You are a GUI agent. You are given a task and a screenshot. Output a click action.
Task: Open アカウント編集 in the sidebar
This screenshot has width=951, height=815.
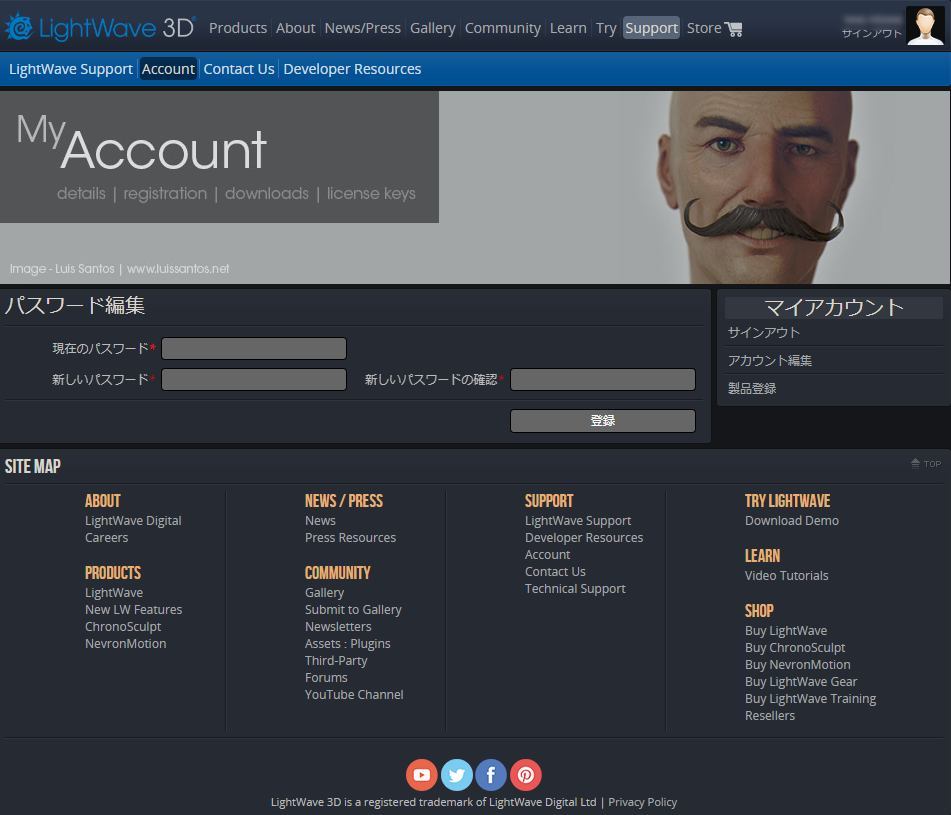tap(770, 360)
